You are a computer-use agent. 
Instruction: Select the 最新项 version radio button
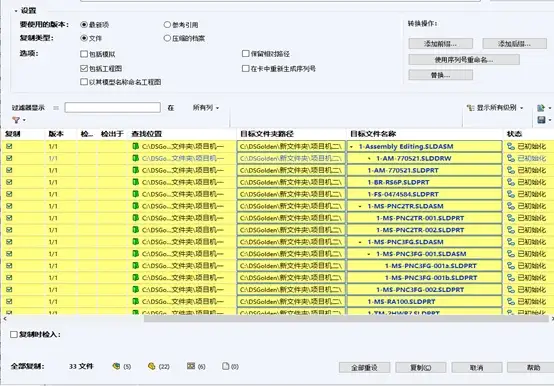tap(84, 25)
